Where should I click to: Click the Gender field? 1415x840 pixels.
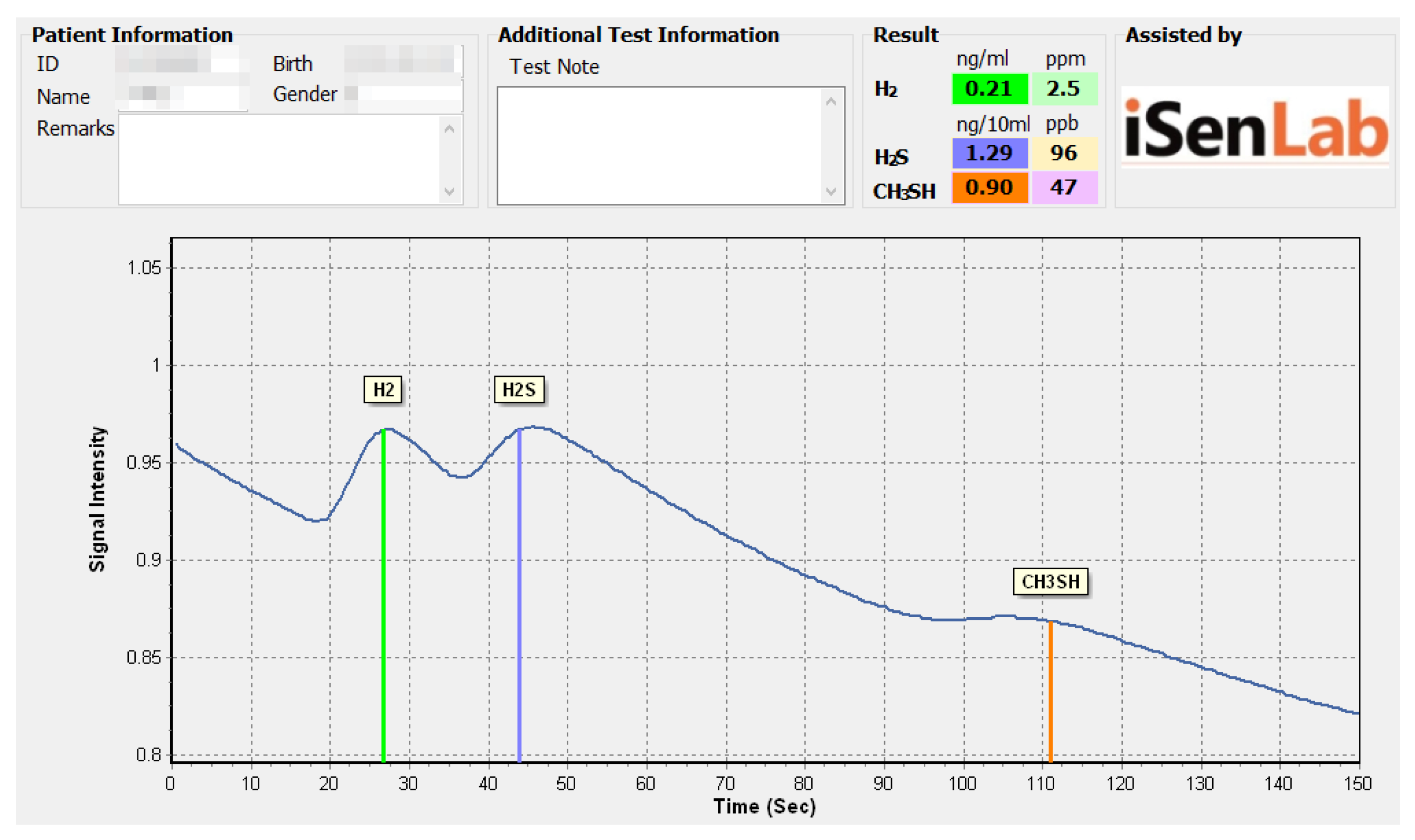402,95
